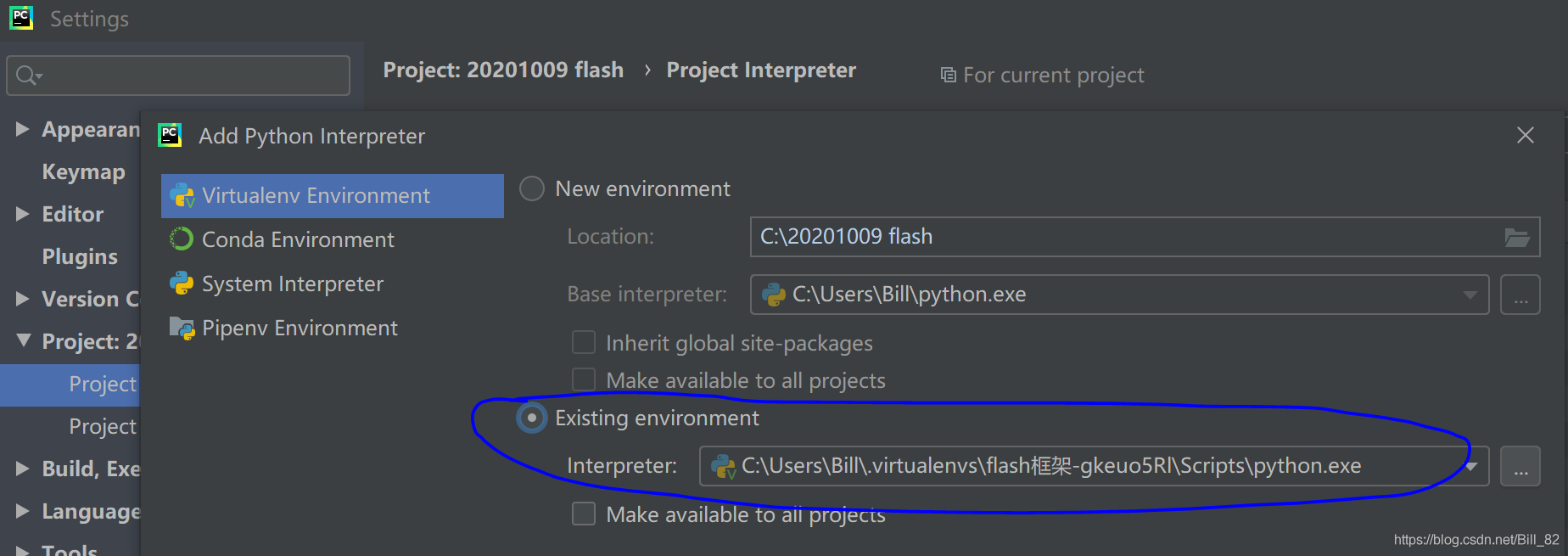Click browse button next to Base interpreter
The height and width of the screenshot is (556, 1568).
pos(1520,295)
